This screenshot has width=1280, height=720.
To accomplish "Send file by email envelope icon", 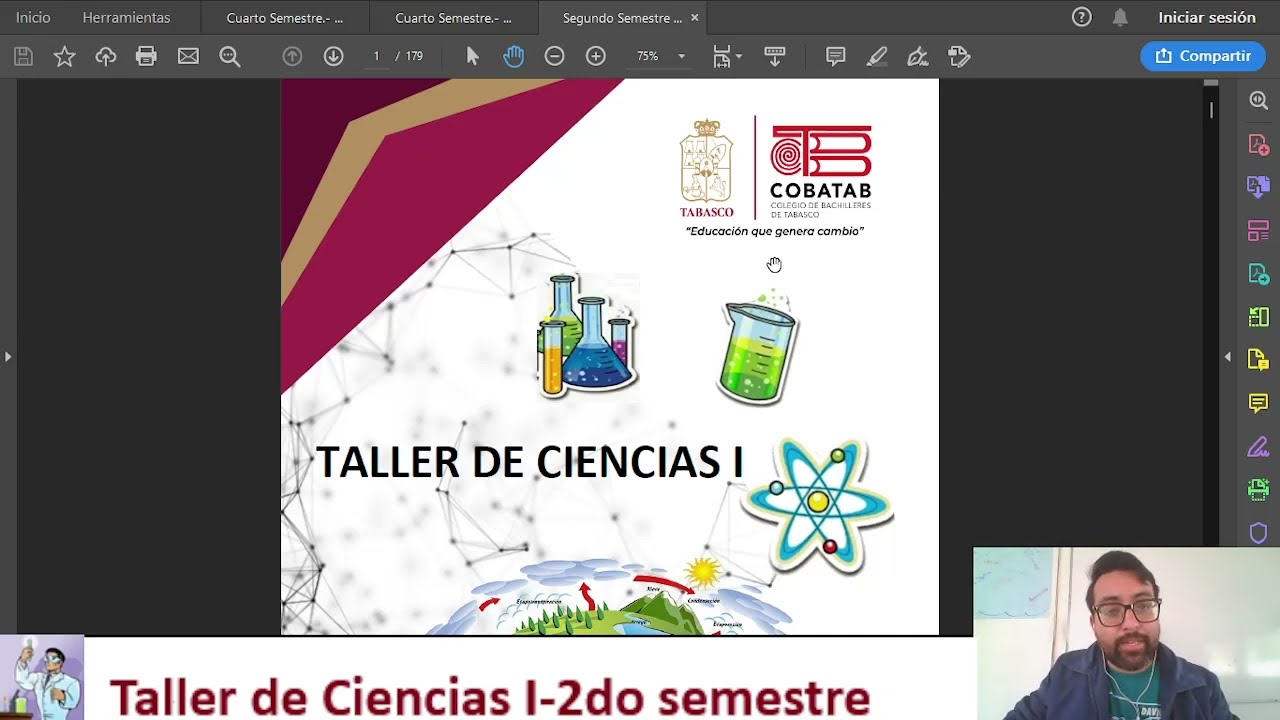I will (188, 57).
